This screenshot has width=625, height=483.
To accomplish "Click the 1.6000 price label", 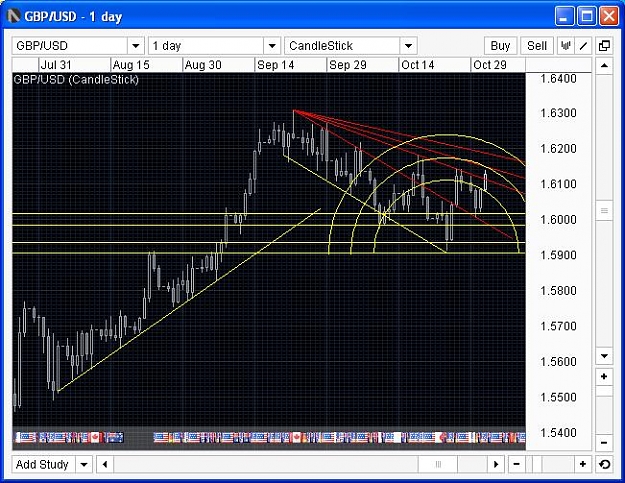I will pyautogui.click(x=558, y=220).
